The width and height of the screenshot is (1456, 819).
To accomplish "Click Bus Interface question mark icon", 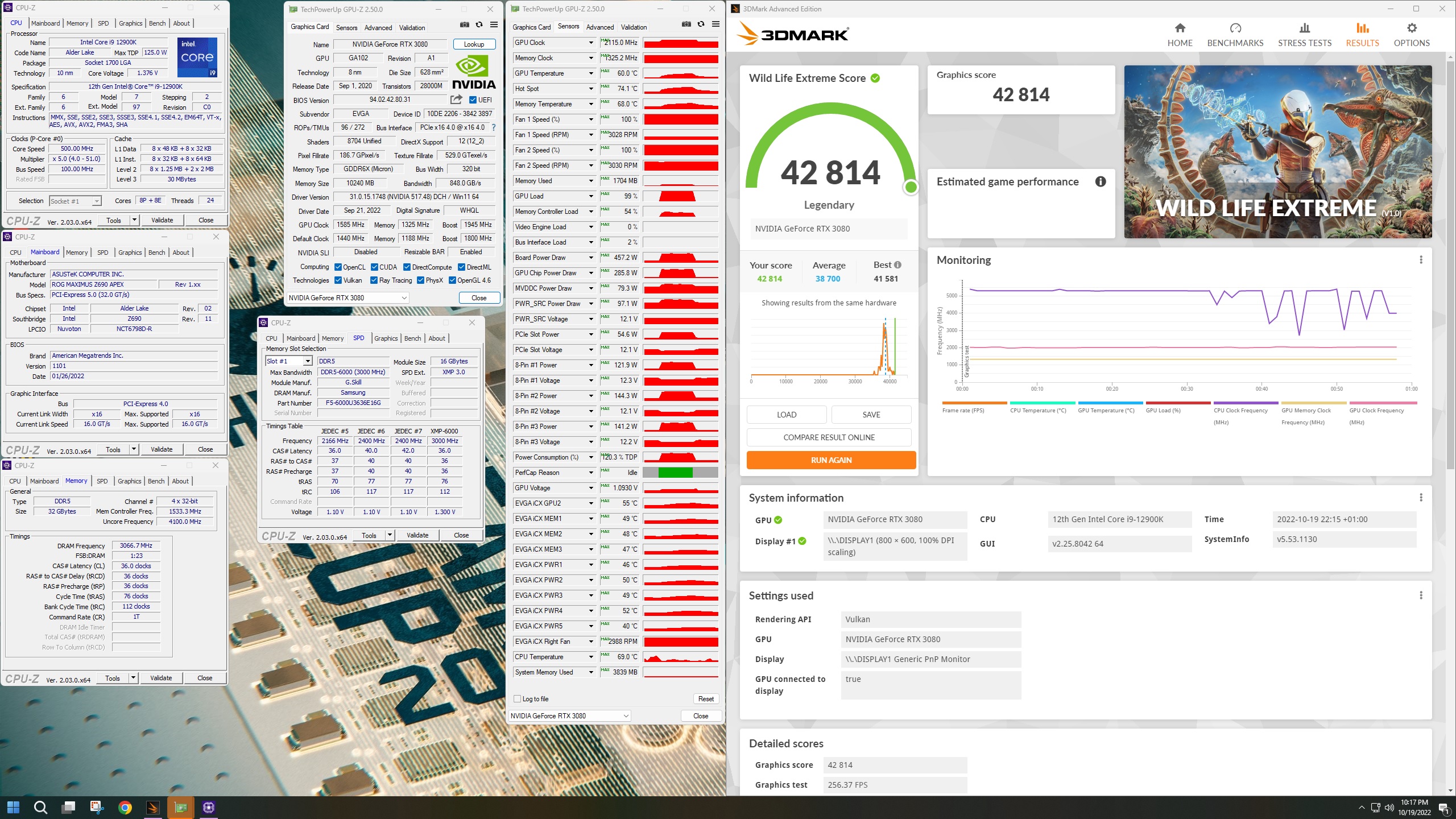I will (x=493, y=127).
